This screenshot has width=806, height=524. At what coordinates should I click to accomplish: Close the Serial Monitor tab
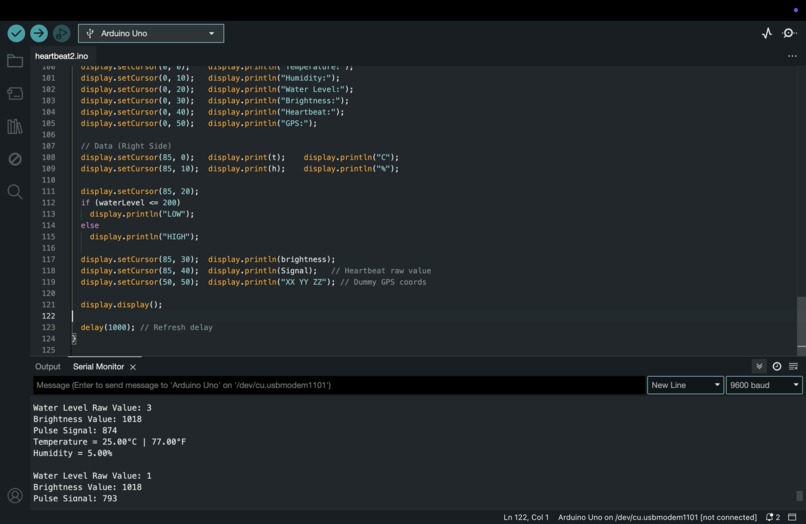coord(133,367)
